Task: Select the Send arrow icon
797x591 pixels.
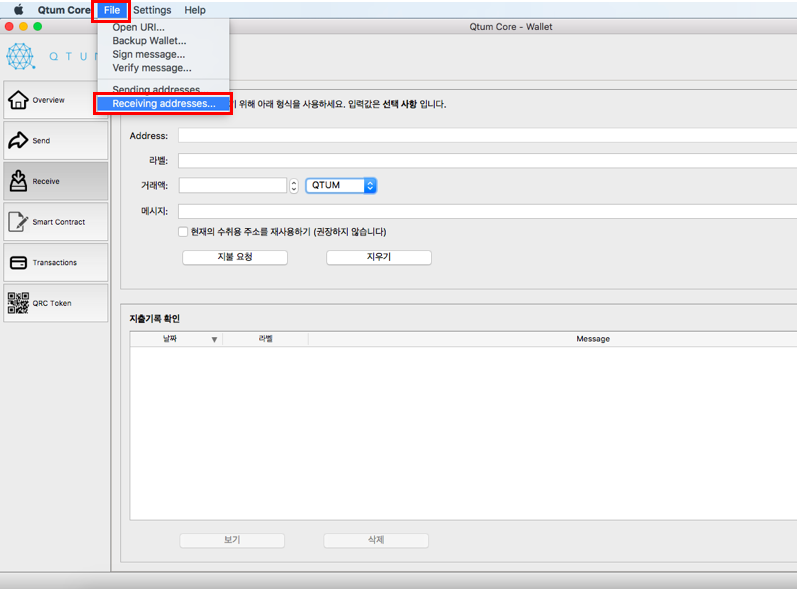Action: (18, 140)
